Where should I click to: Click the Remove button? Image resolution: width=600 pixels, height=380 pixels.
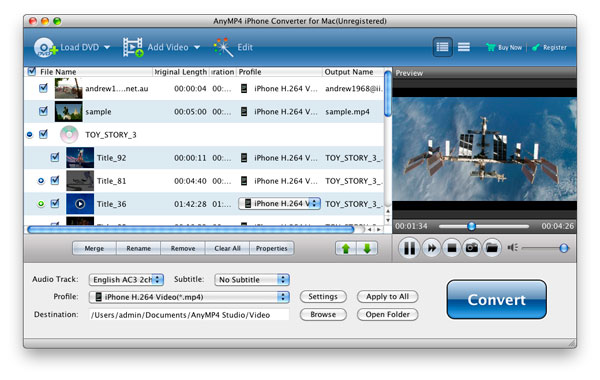[x=183, y=248]
